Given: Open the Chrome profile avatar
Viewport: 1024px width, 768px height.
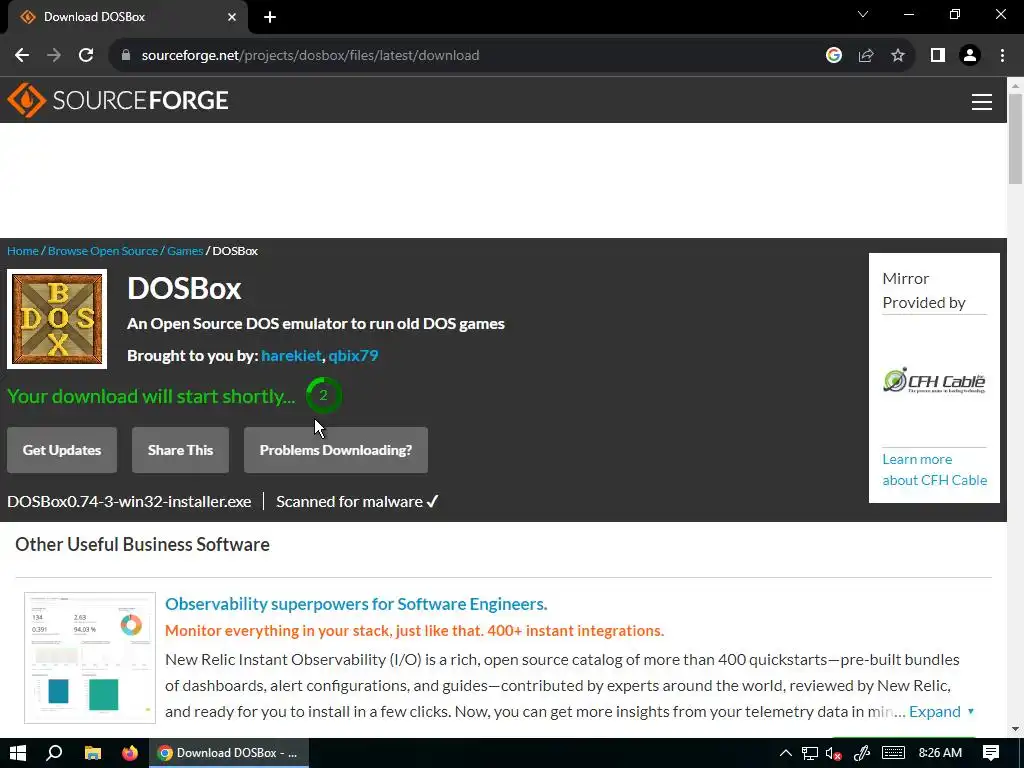Looking at the screenshot, I should point(970,56).
